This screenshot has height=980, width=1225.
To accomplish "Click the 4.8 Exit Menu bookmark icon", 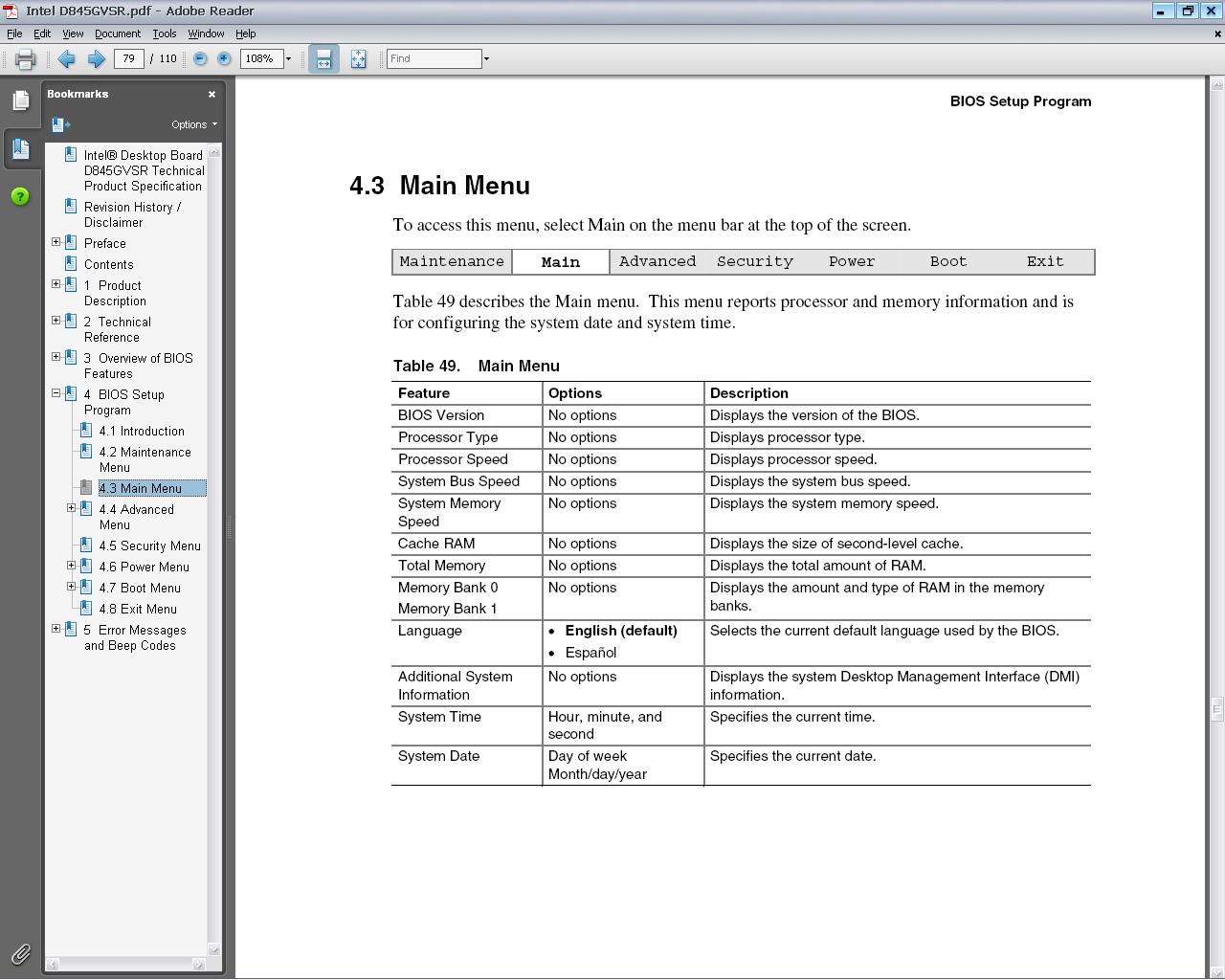I will click(85, 609).
